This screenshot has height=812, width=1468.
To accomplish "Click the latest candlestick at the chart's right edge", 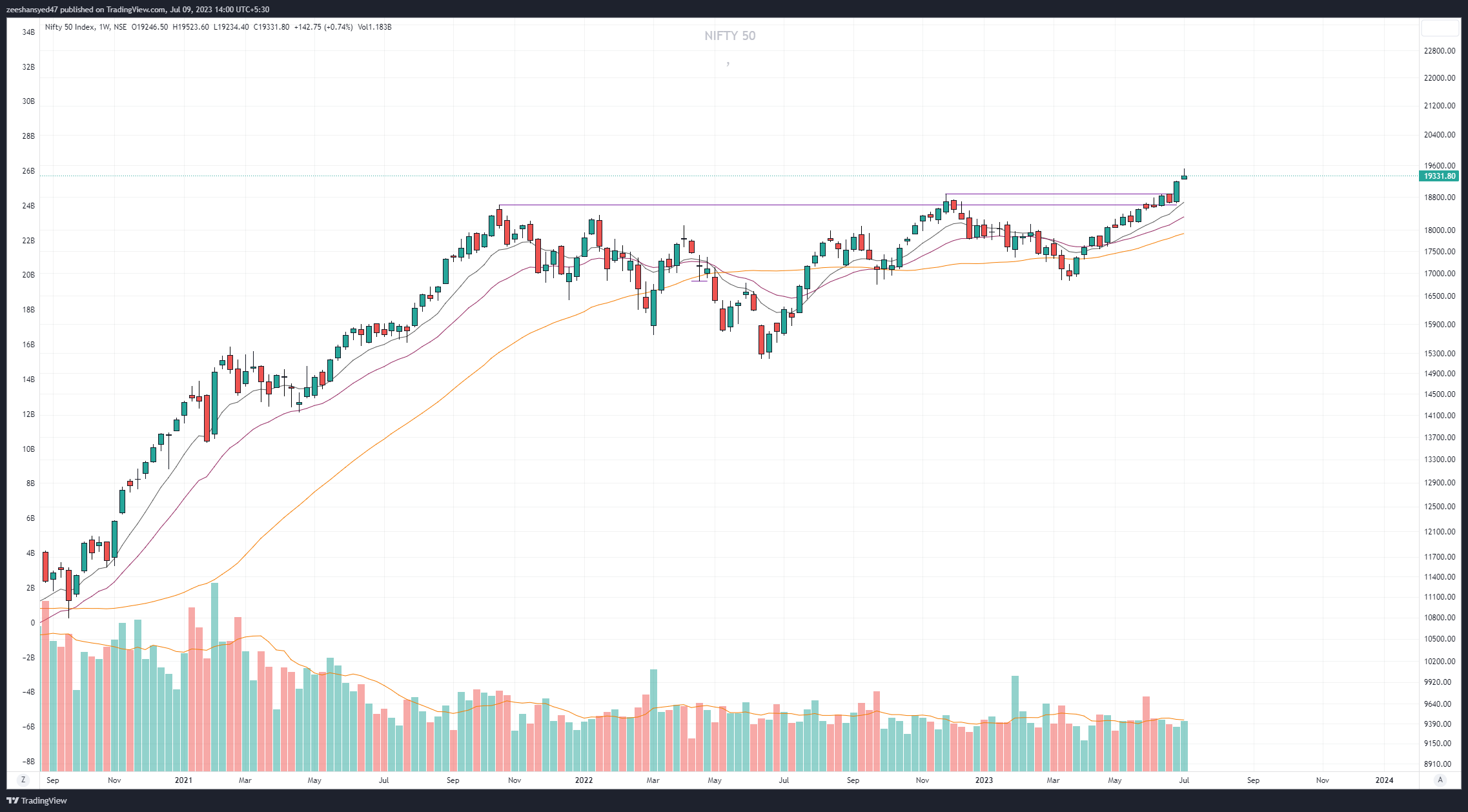I will tap(1184, 177).
